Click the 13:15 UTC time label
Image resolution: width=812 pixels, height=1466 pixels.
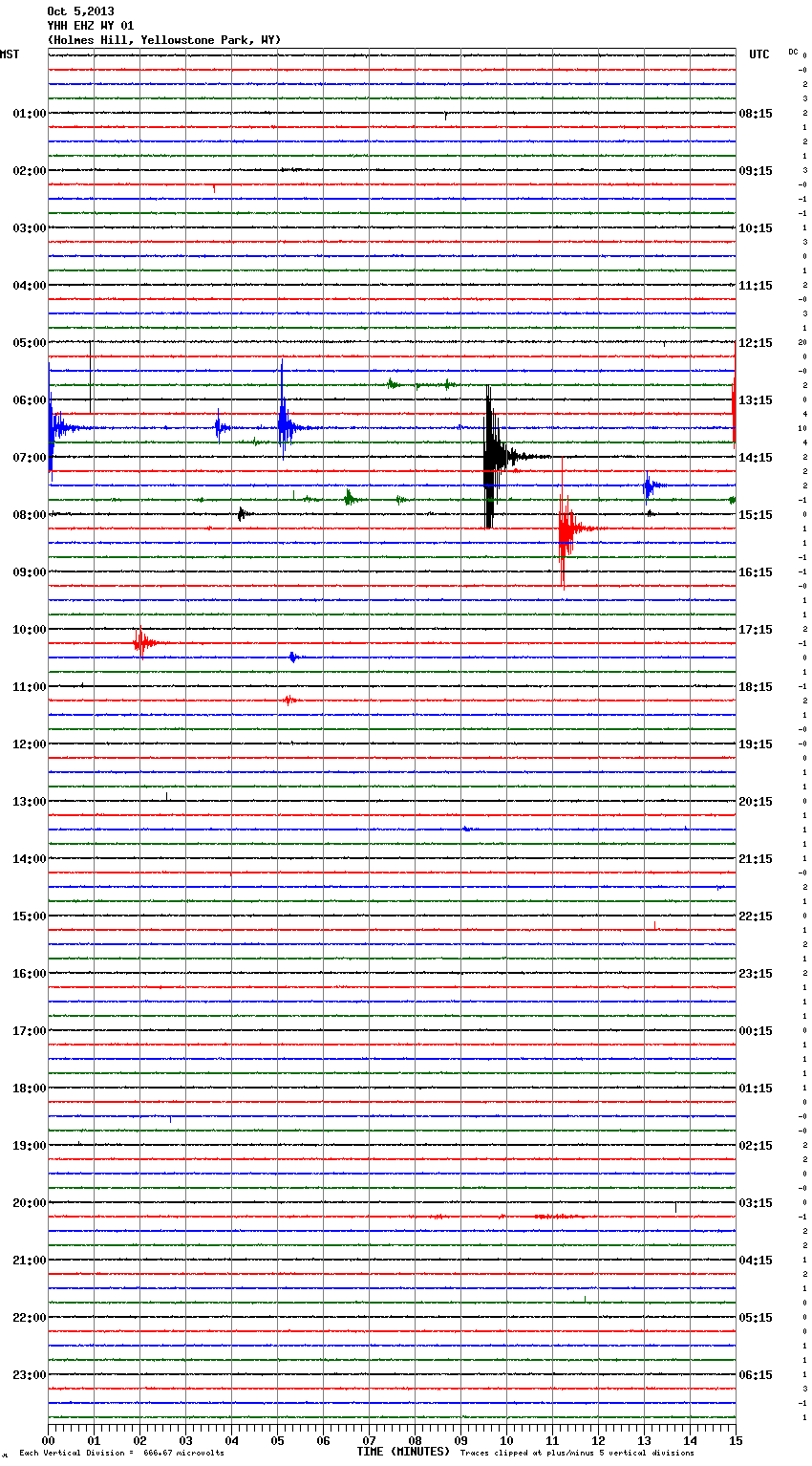[756, 400]
